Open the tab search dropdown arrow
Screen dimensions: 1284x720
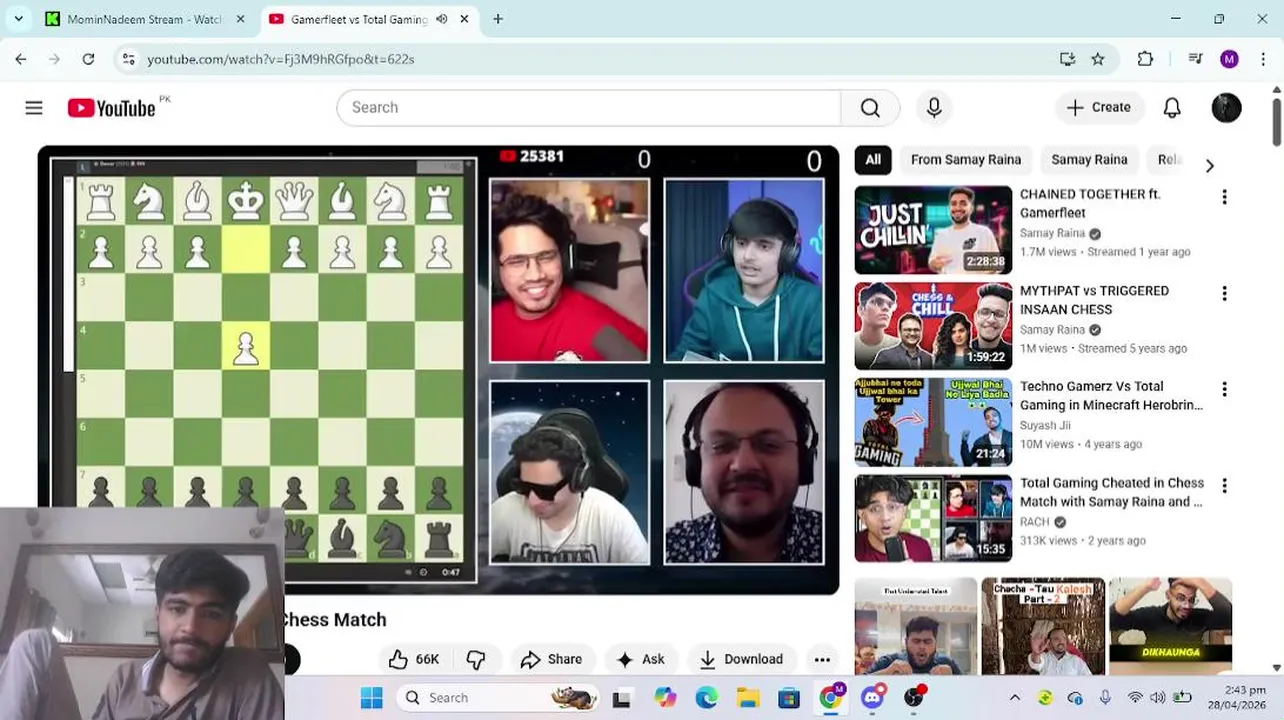click(18, 19)
